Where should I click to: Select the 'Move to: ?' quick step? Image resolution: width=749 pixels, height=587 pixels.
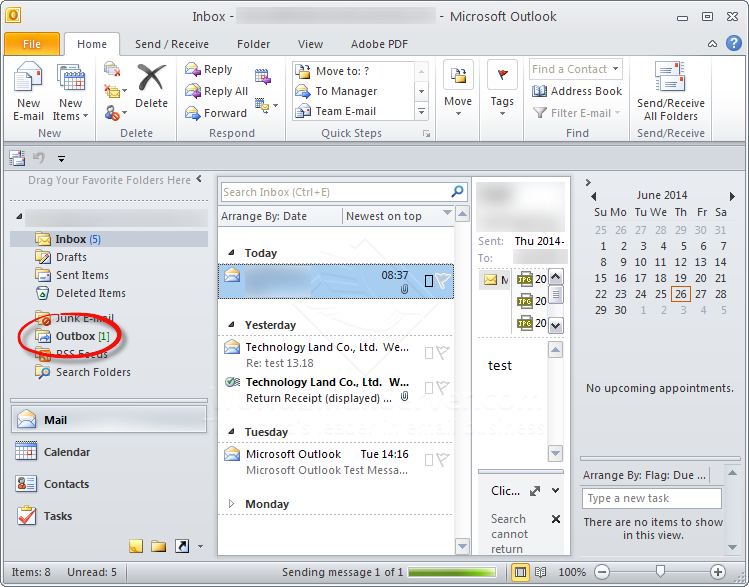(x=353, y=71)
